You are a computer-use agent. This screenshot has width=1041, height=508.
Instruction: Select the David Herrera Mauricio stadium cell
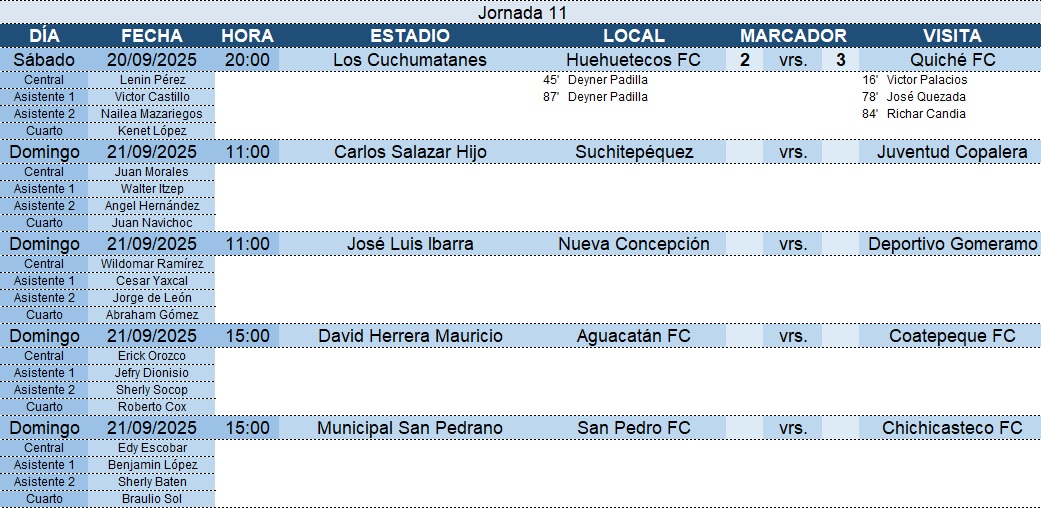(x=410, y=336)
